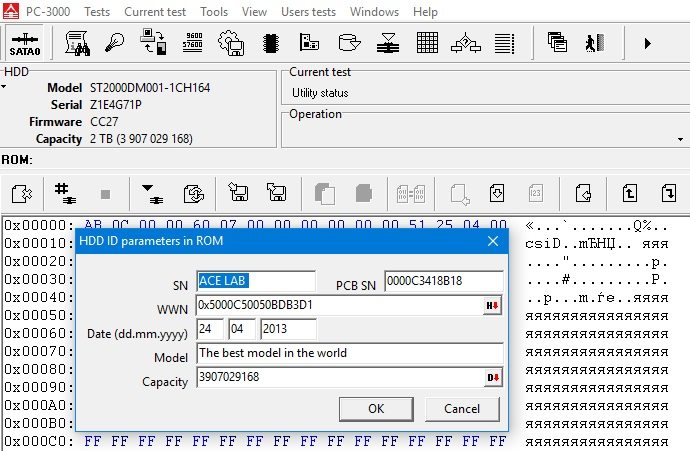
Task: Click the circuit board toolbar icon
Action: coord(309,43)
